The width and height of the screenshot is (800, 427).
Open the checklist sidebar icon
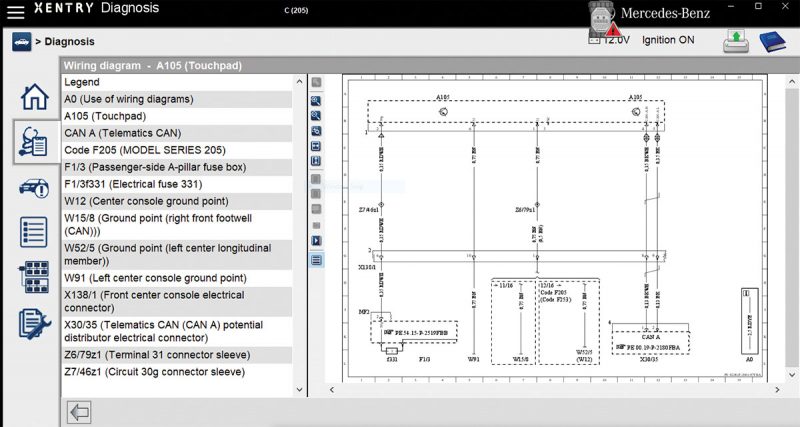click(x=34, y=232)
